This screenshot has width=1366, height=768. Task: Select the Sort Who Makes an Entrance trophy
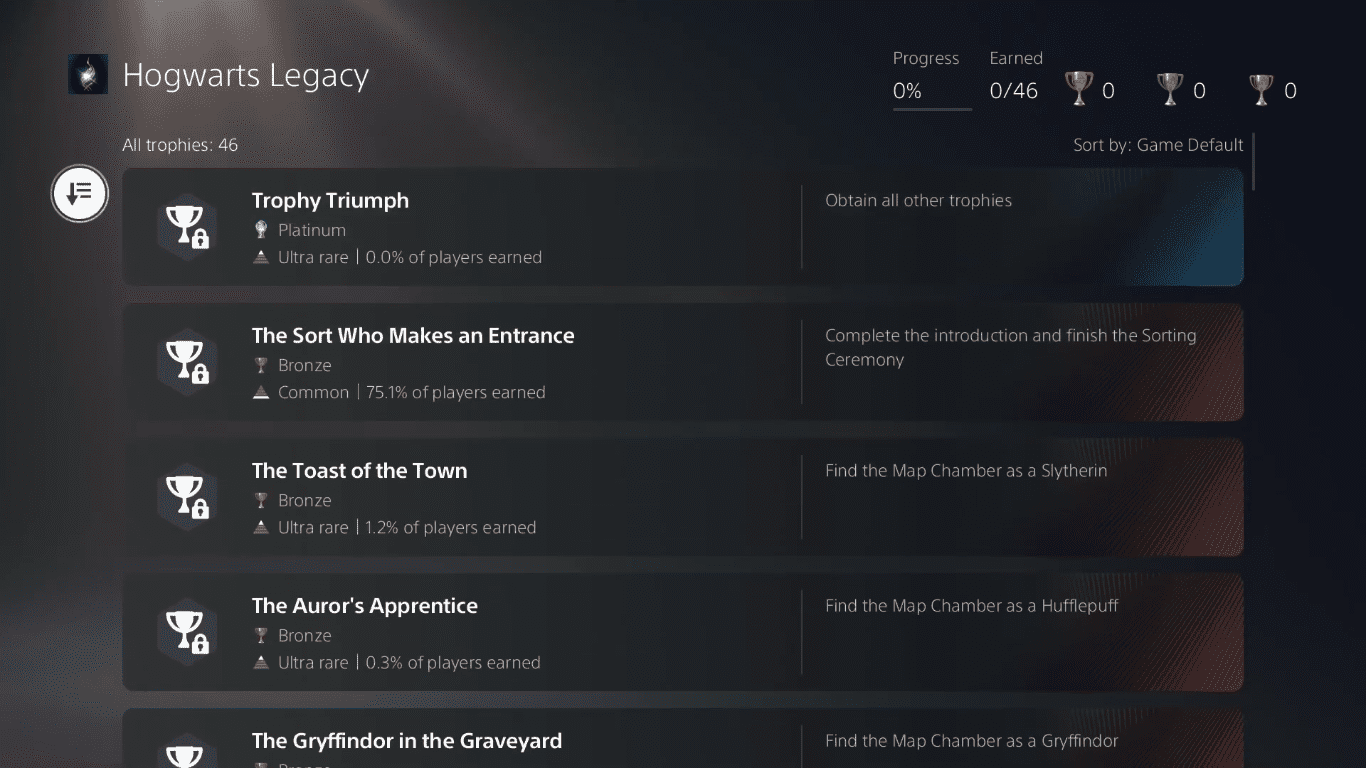click(x=683, y=362)
